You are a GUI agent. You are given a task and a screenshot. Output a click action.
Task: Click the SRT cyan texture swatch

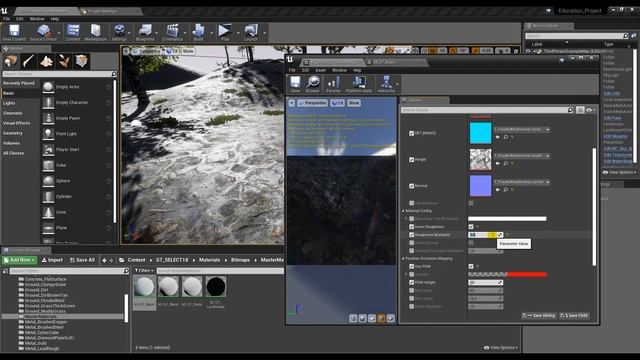[480, 133]
